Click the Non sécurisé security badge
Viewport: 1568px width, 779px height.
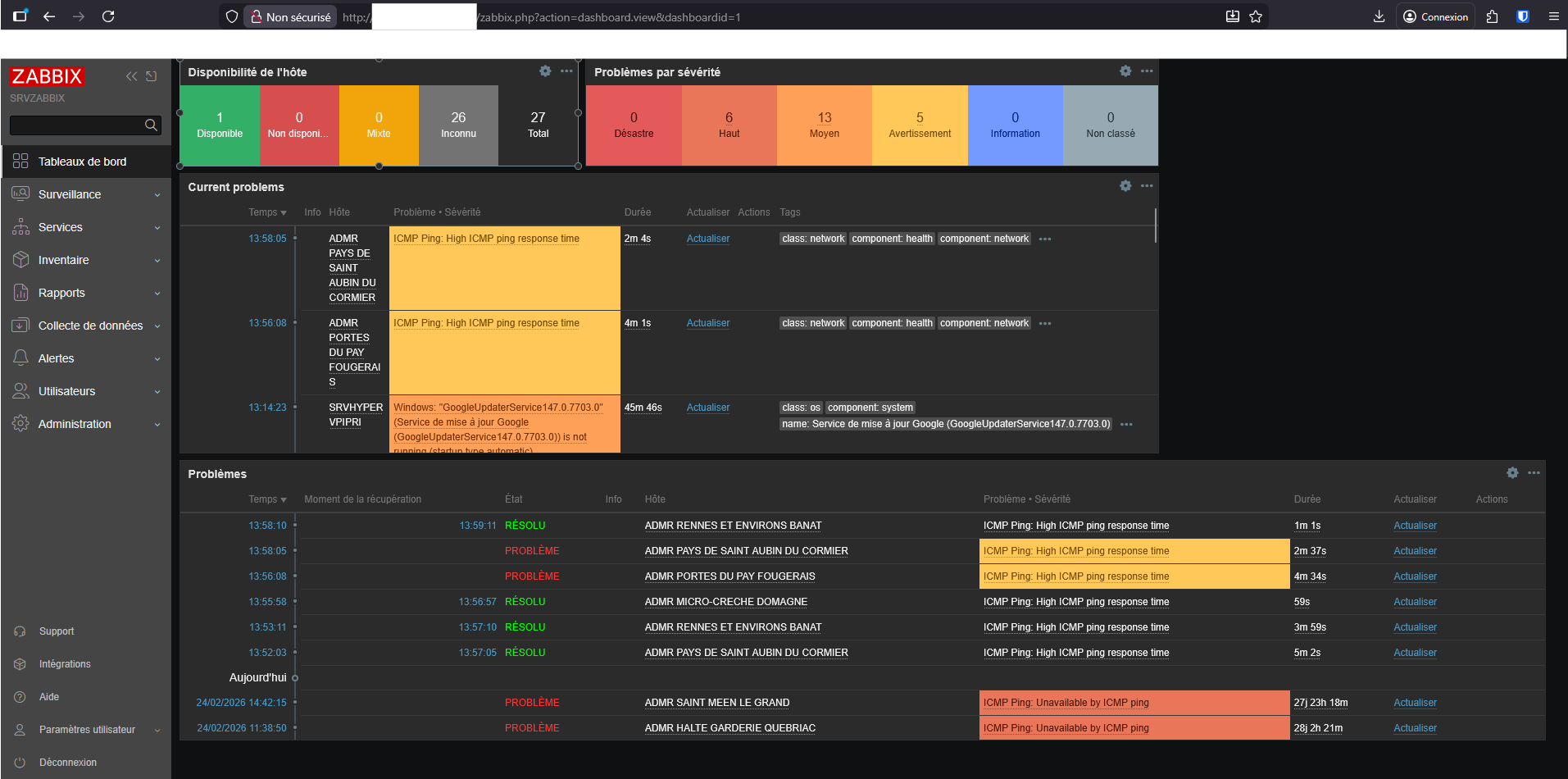291,16
